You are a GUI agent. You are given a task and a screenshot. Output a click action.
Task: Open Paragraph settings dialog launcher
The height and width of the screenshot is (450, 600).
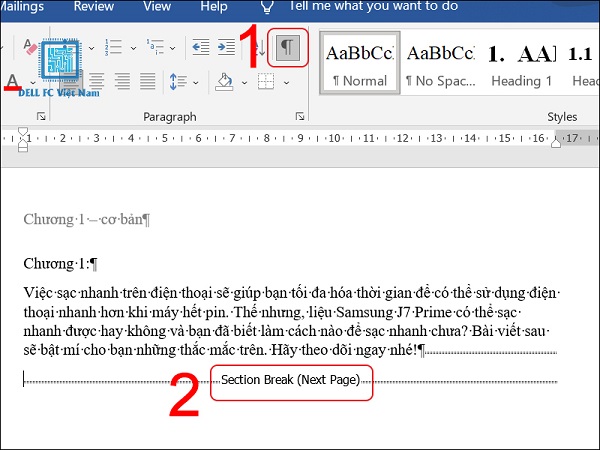pos(300,116)
